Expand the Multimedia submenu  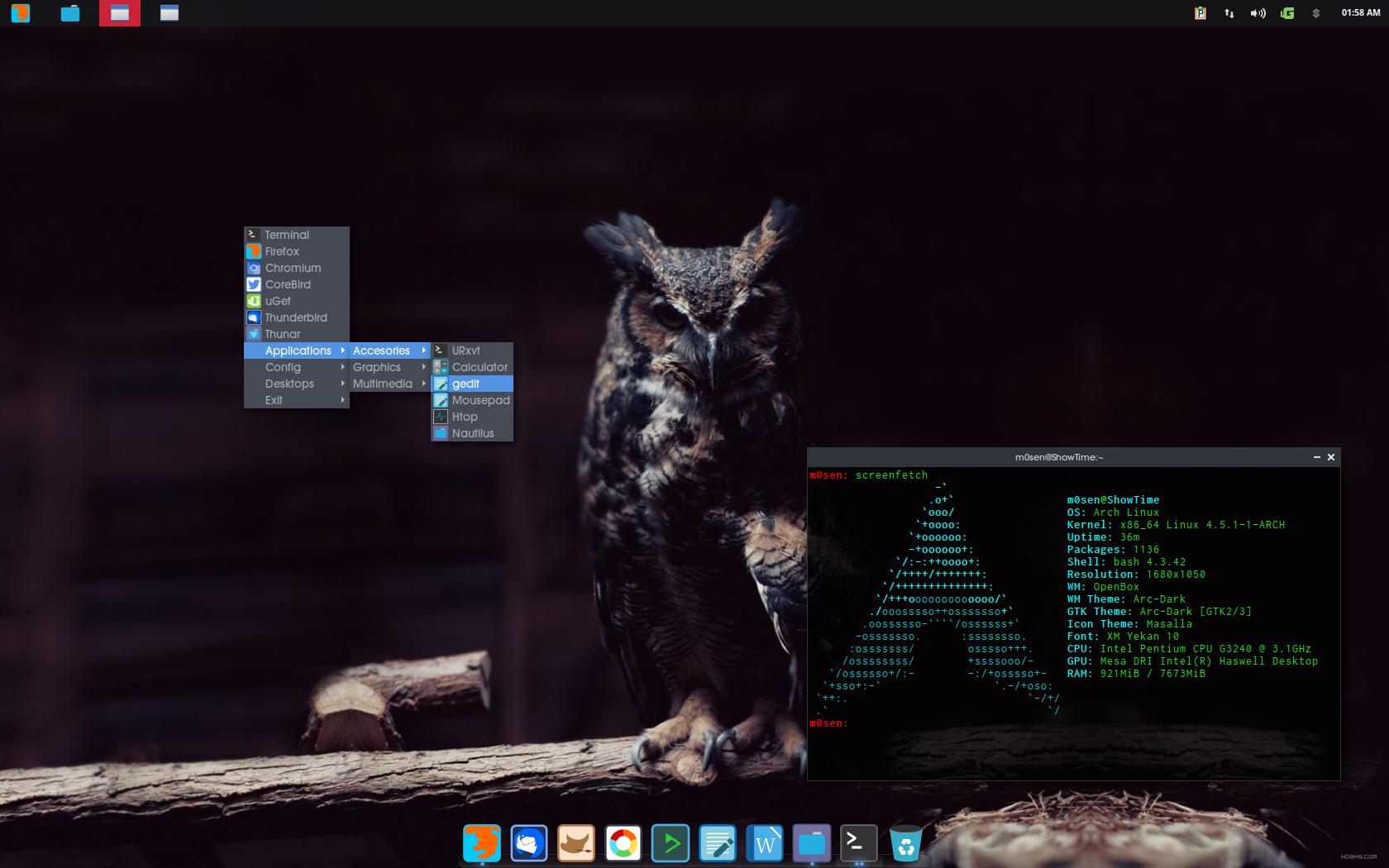389,384
